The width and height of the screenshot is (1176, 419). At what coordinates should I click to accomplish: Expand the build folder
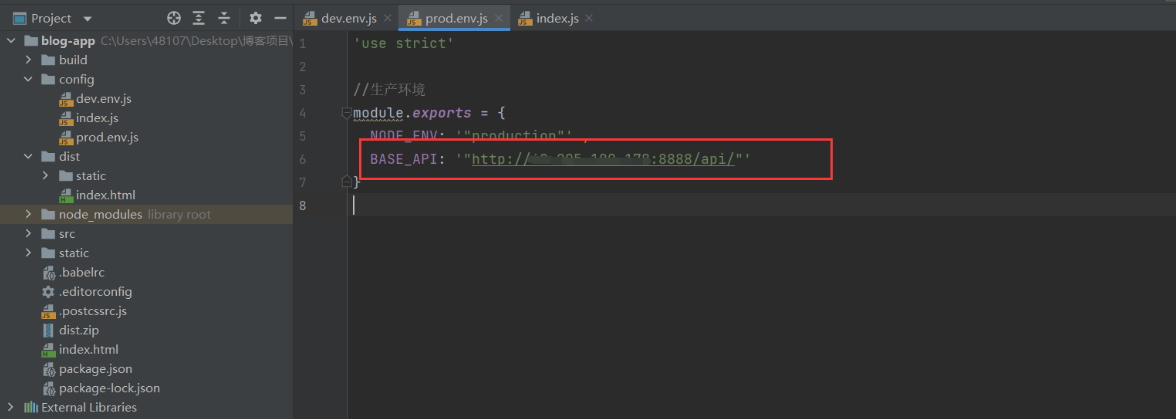[x=28, y=60]
